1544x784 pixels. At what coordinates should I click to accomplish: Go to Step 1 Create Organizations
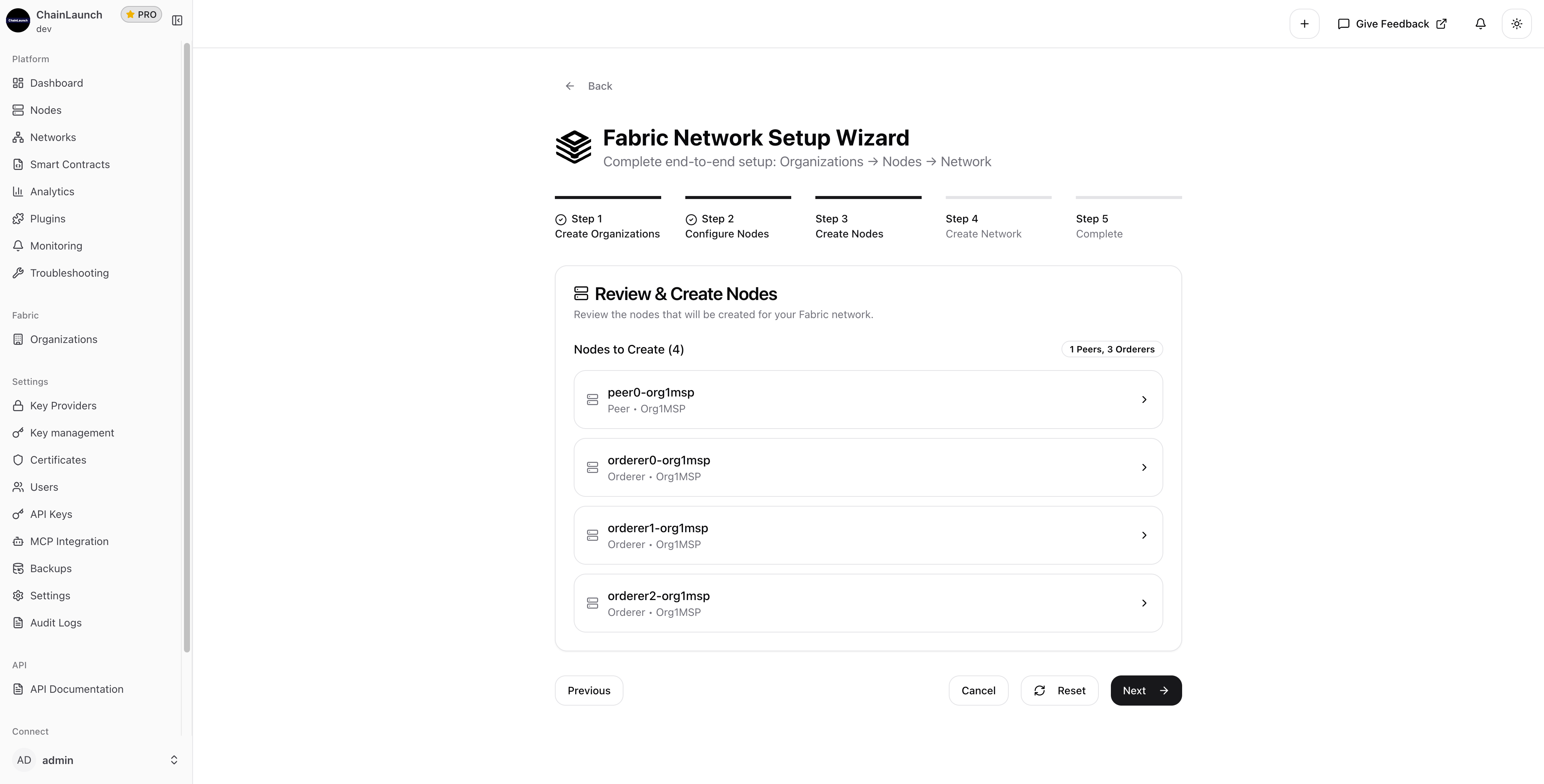[x=607, y=227]
